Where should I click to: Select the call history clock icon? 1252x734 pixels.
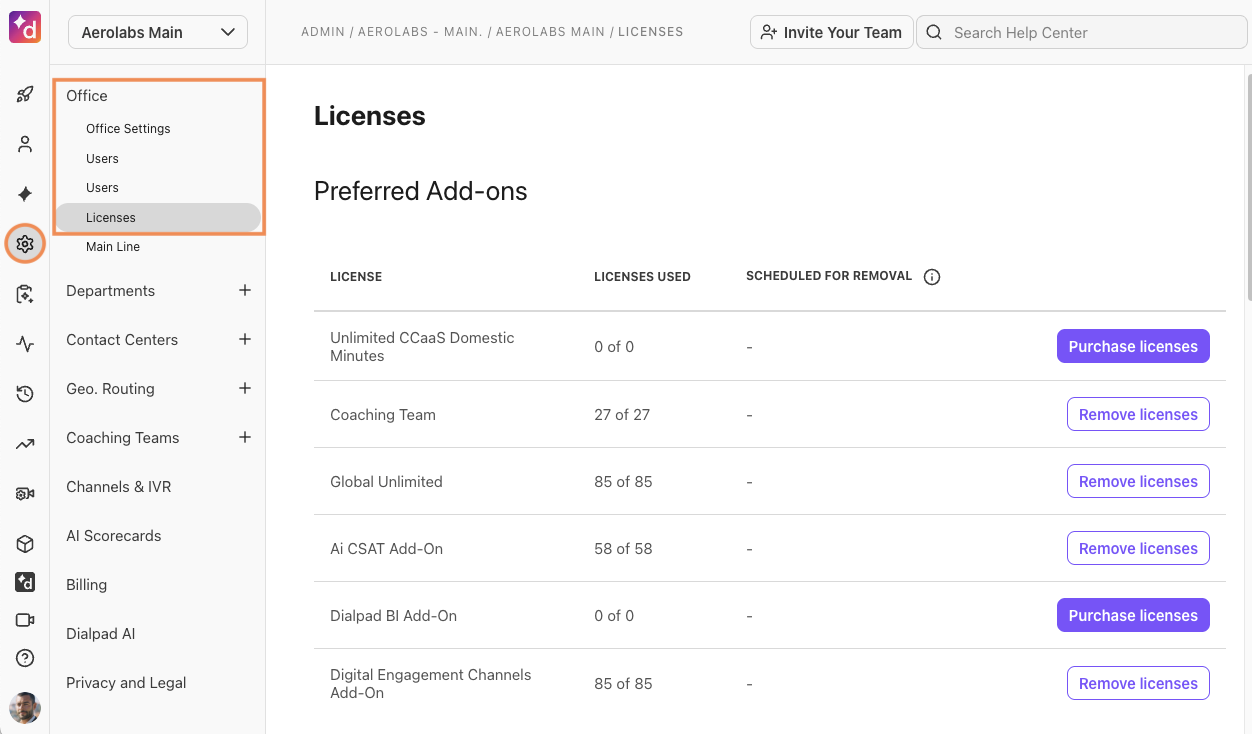point(24,394)
